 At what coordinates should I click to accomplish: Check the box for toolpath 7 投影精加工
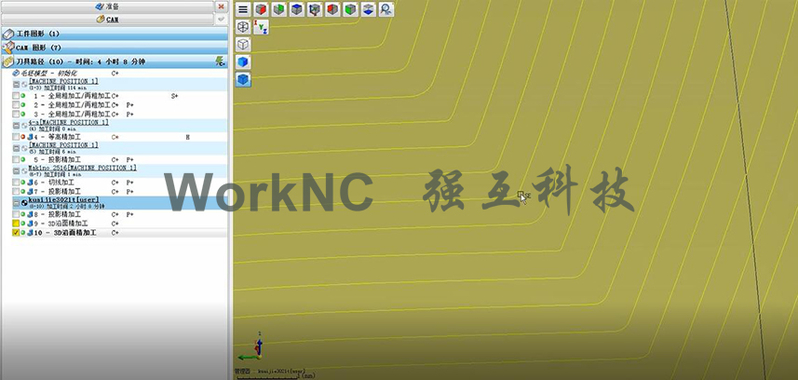point(16,191)
